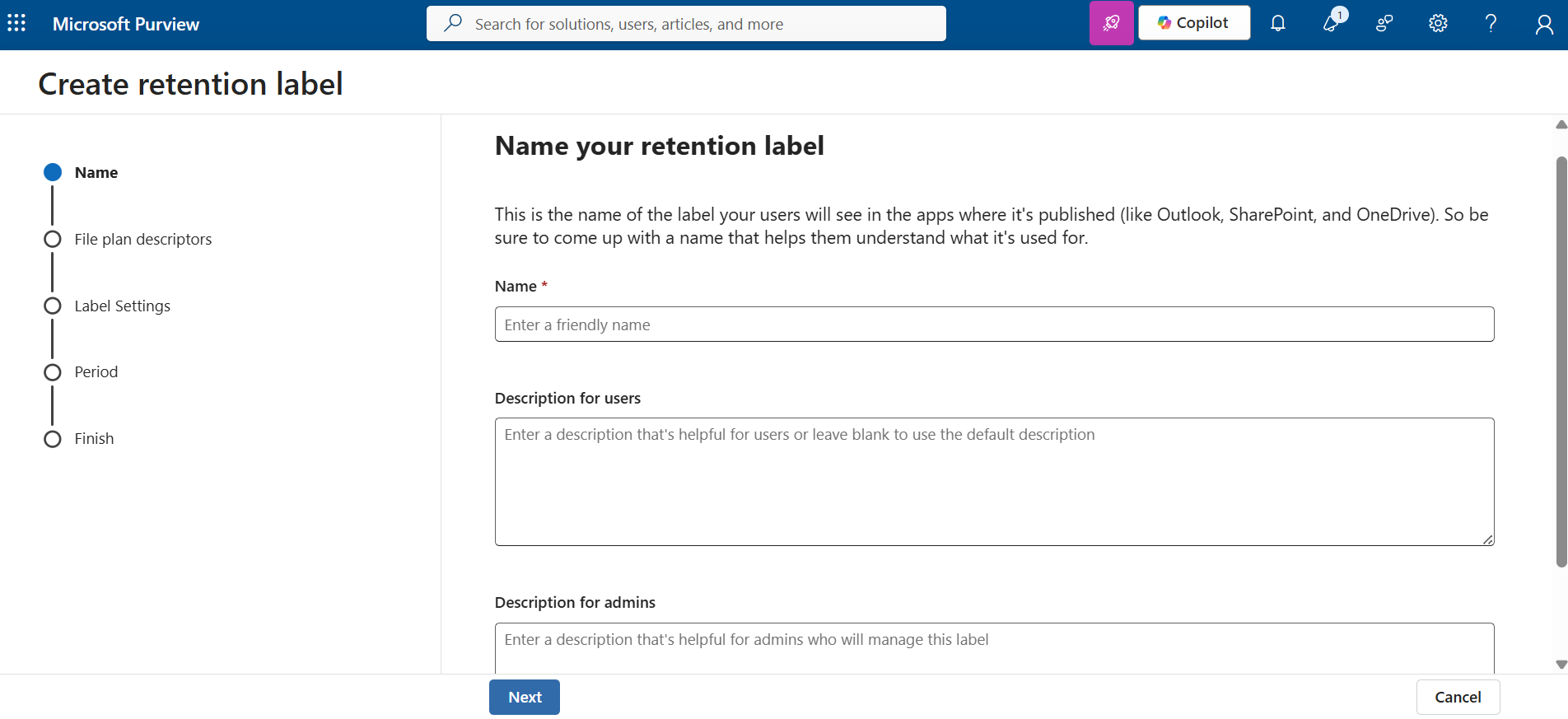The image size is (1568, 719).
Task: Focus the top search box
Action: point(686,23)
